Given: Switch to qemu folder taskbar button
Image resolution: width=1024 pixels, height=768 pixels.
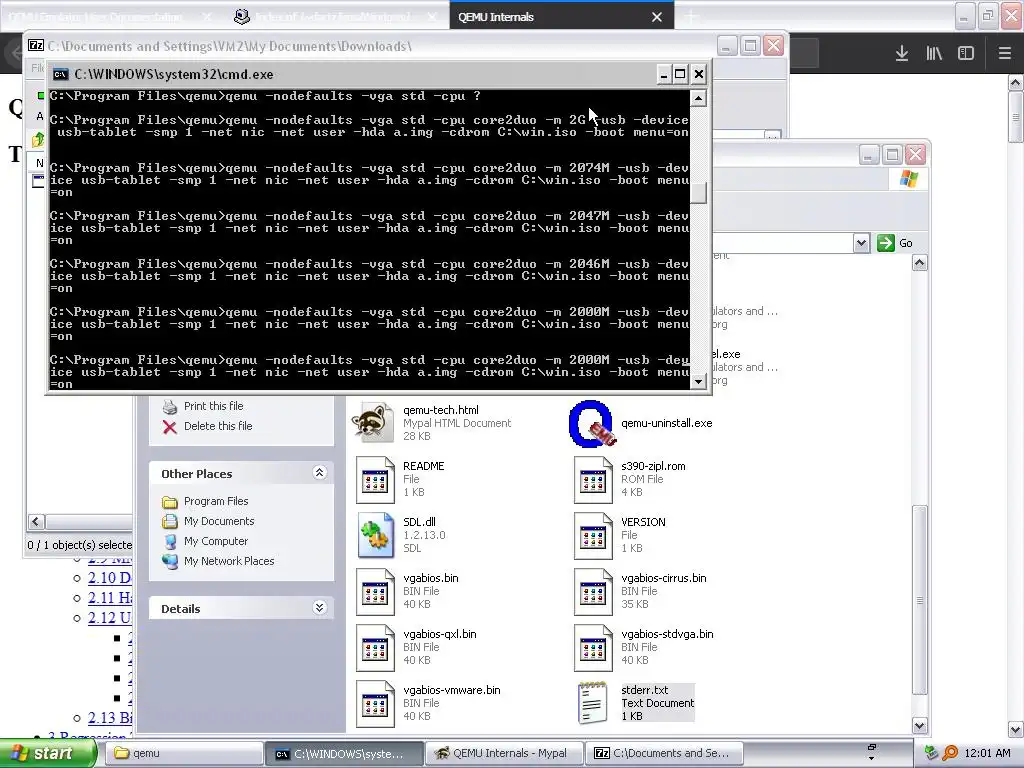Looking at the screenshot, I should [184, 753].
